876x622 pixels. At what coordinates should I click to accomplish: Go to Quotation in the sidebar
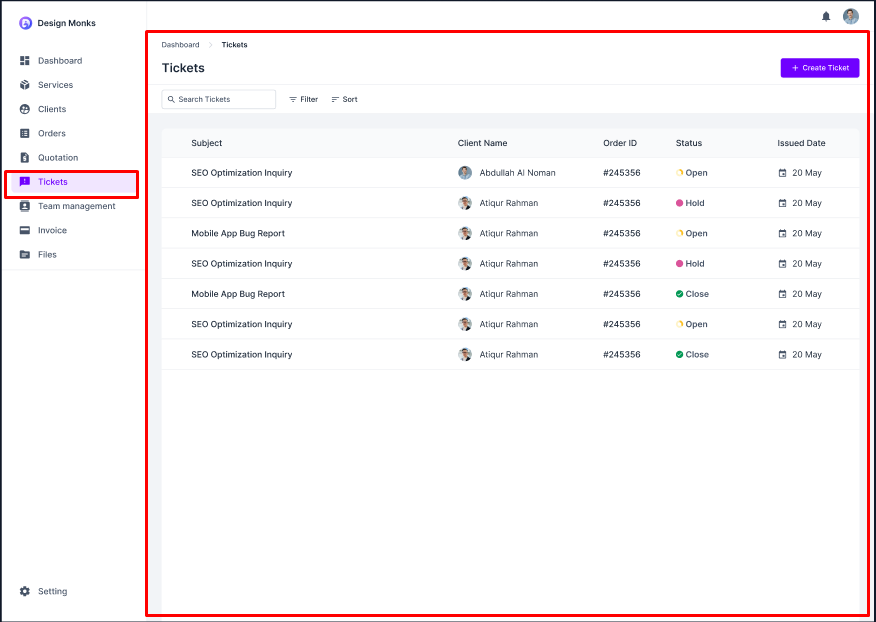58,157
